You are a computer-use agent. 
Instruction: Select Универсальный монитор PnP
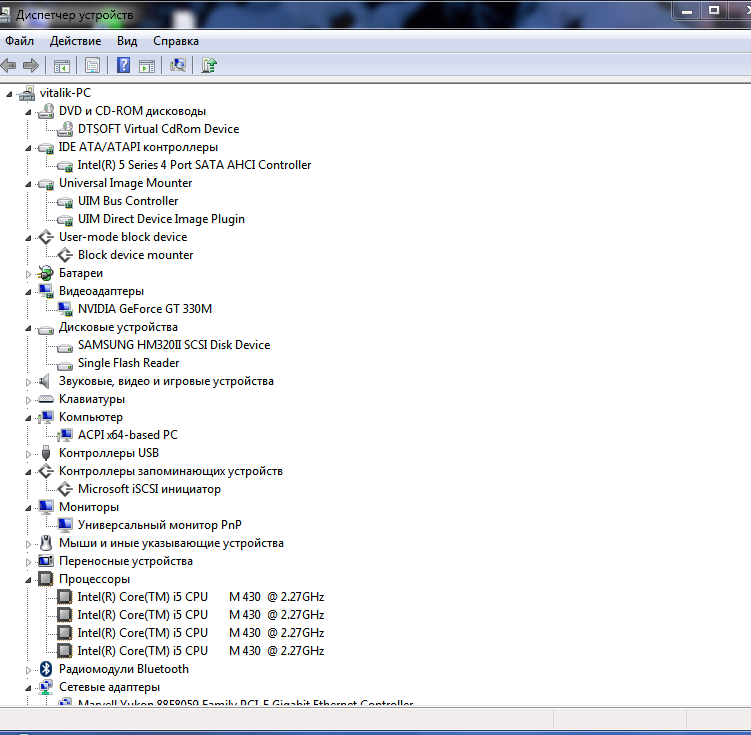[159, 525]
